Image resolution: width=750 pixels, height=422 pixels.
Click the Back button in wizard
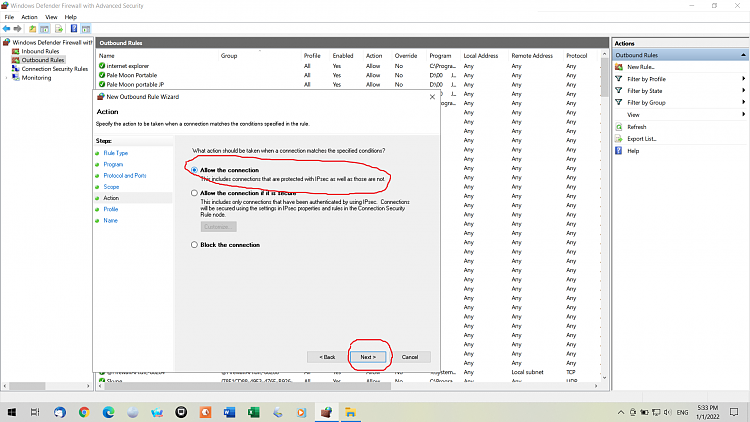[x=327, y=357]
